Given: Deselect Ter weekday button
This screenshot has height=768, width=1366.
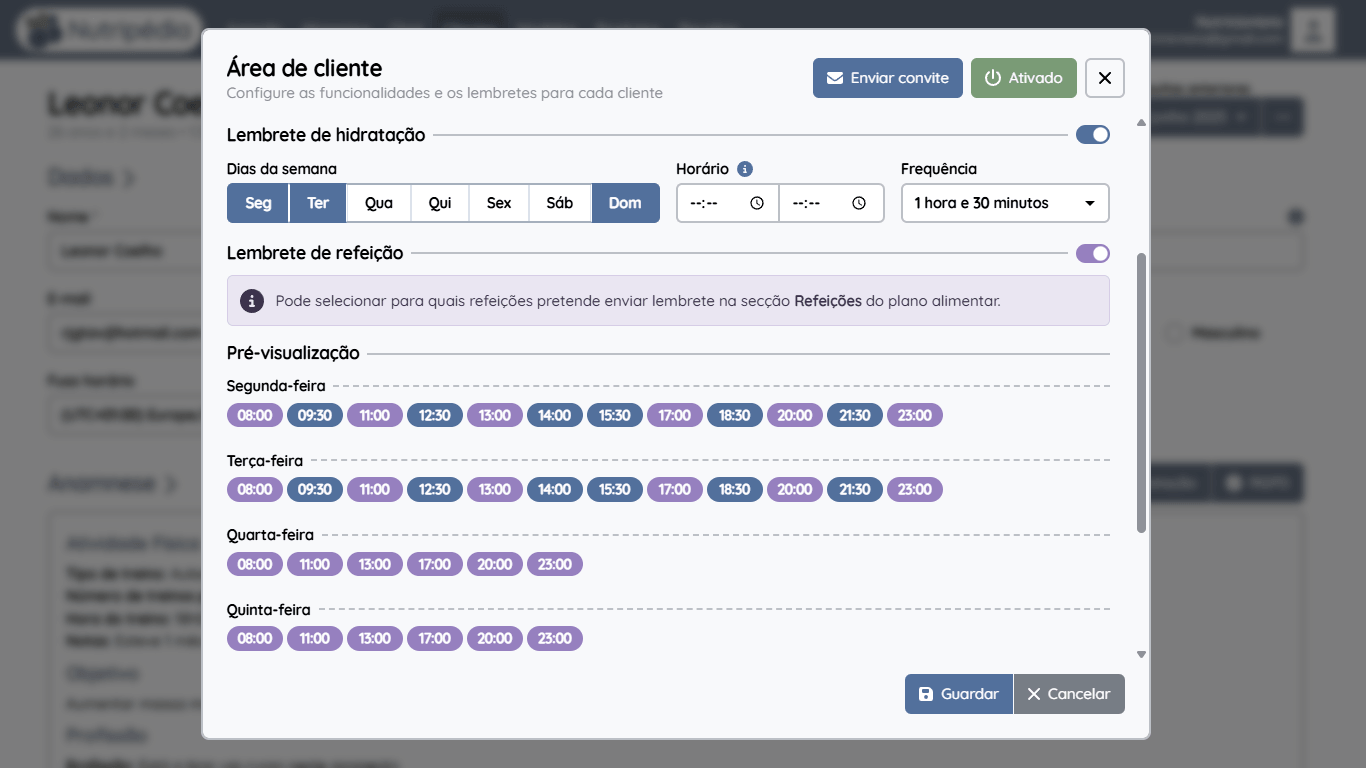Looking at the screenshot, I should pos(318,203).
